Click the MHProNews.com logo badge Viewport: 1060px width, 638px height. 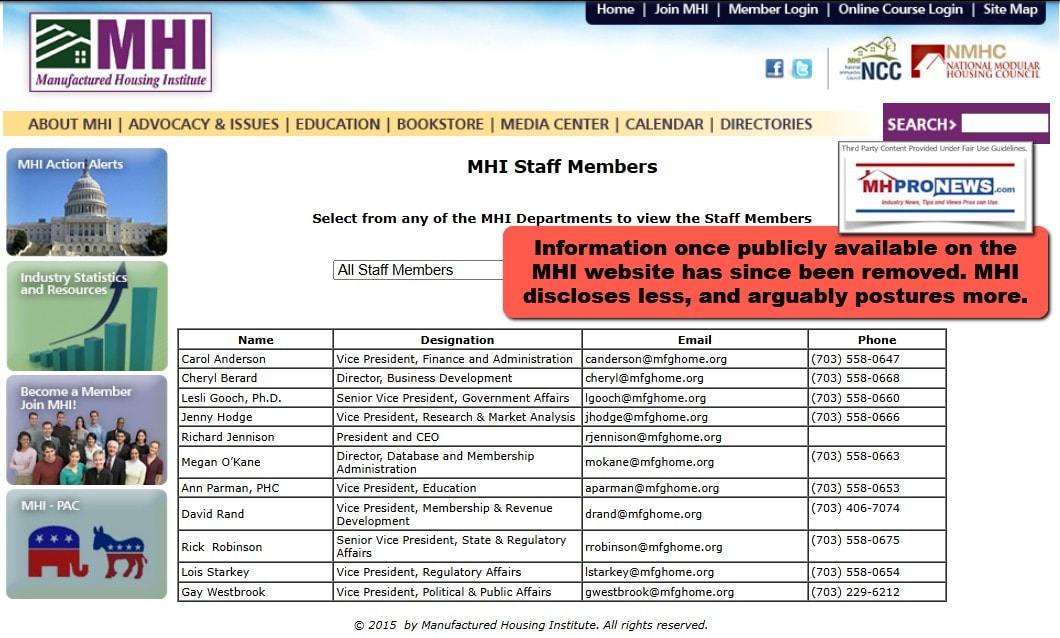pos(936,187)
